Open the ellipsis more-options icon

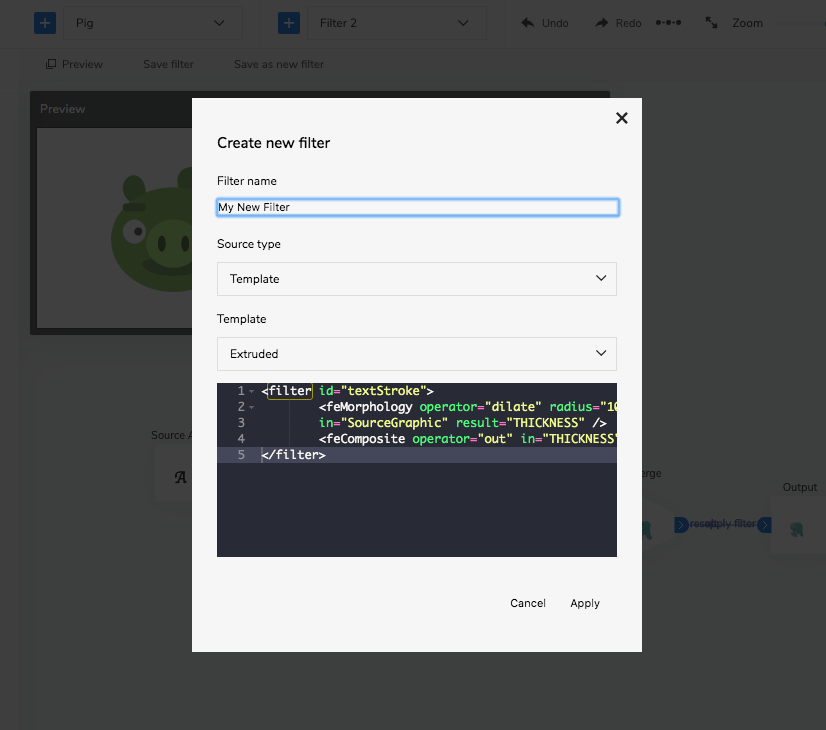click(x=669, y=22)
